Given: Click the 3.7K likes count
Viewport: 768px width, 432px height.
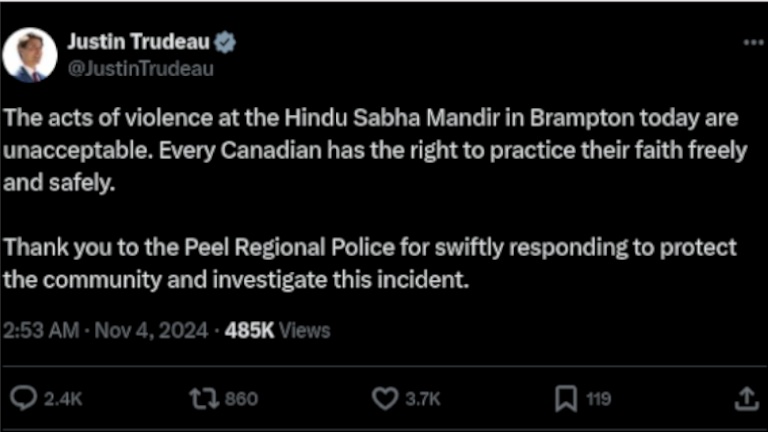Looking at the screenshot, I should [424, 400].
